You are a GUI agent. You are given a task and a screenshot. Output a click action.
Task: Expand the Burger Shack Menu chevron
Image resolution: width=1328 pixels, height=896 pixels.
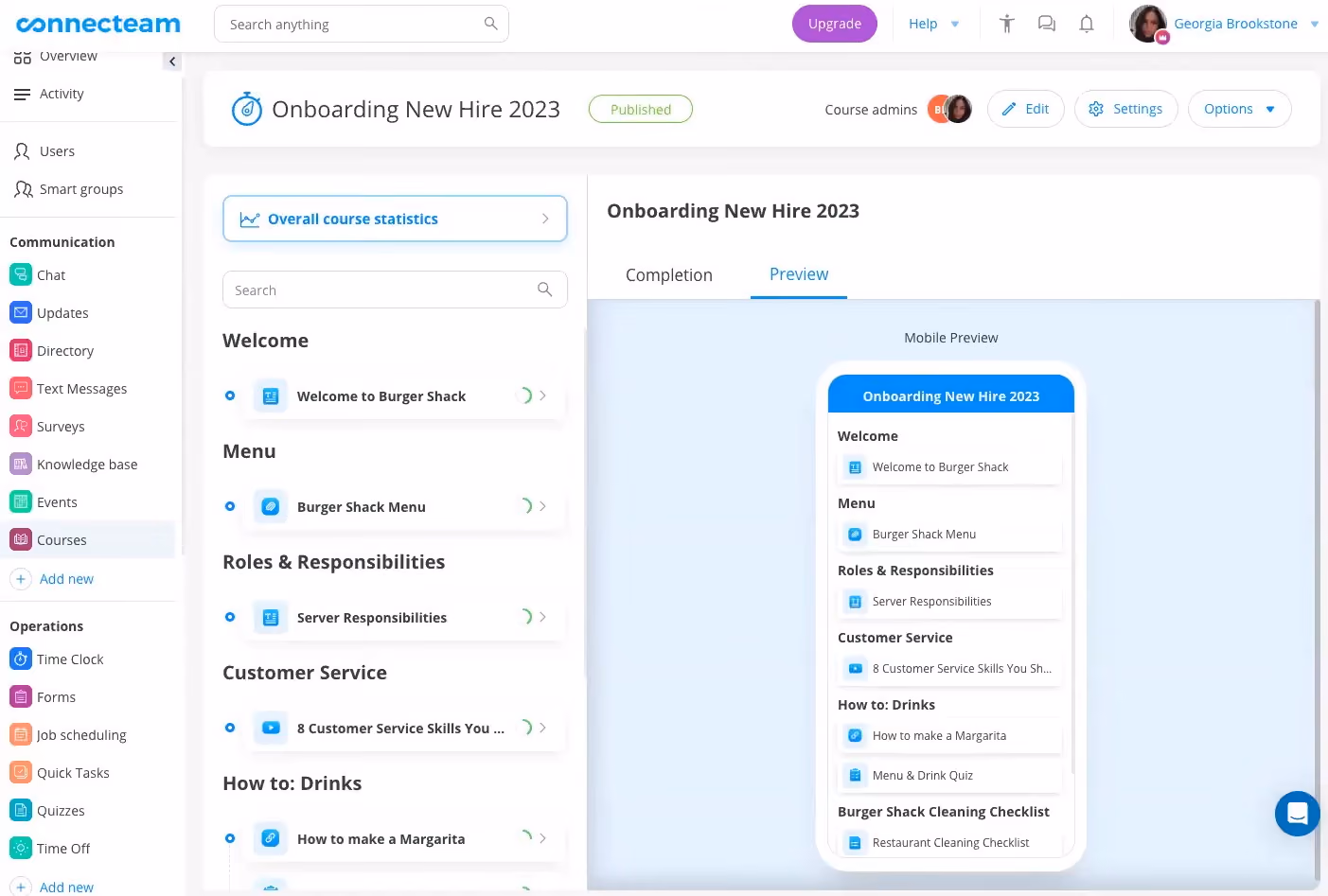click(542, 506)
